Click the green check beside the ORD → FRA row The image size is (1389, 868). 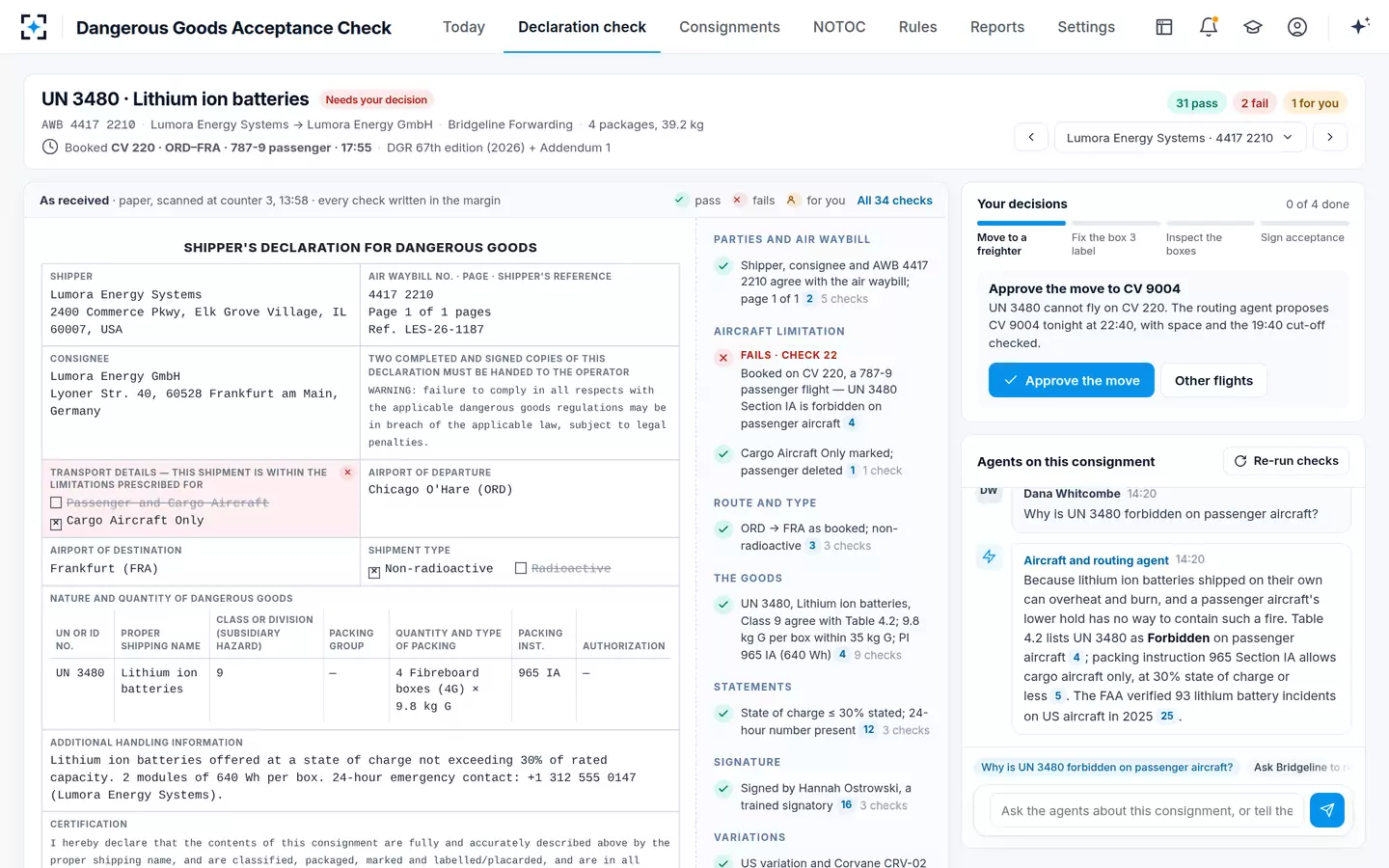click(722, 529)
